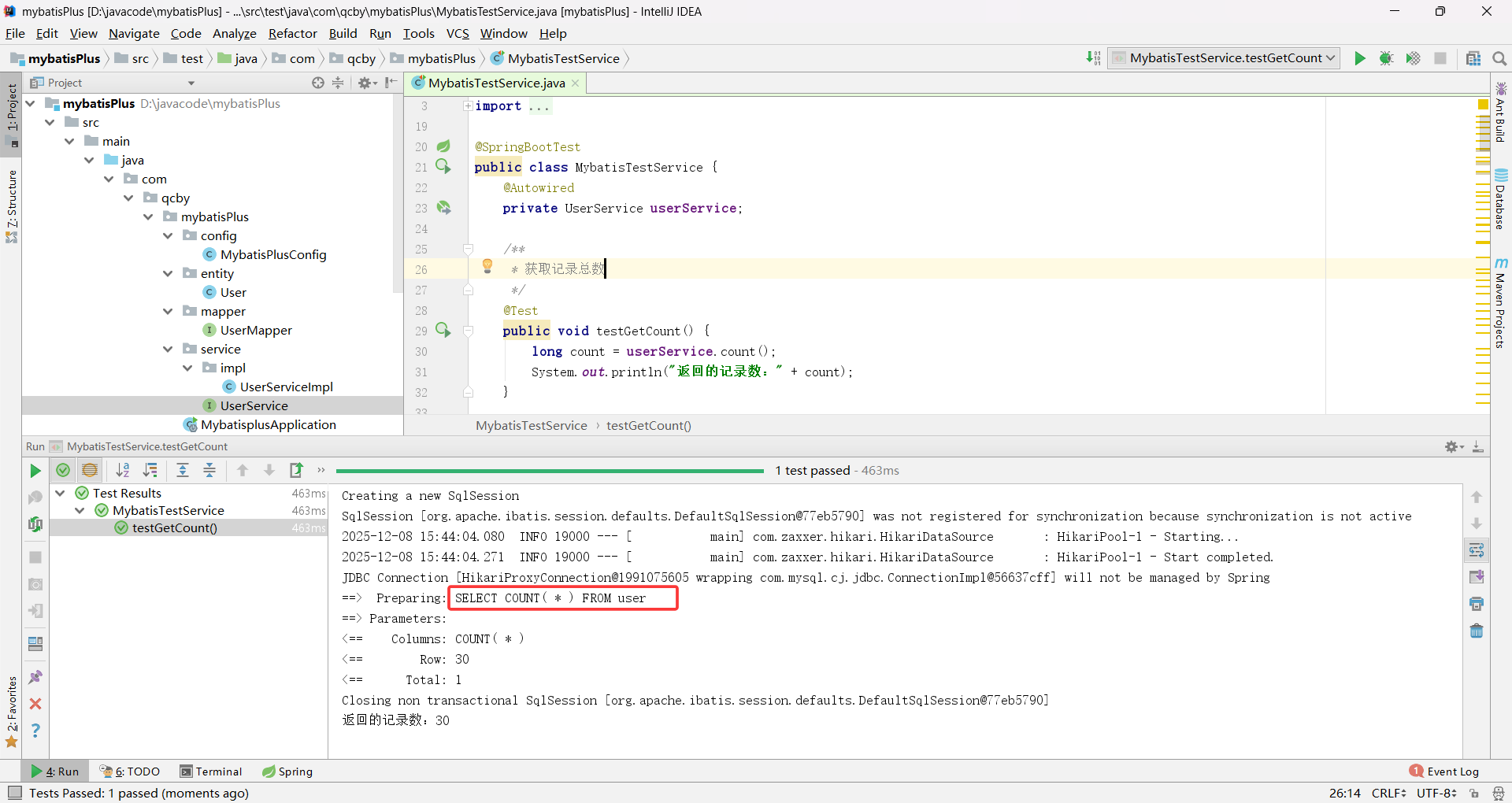Open the Analyze menu
Viewport: 1512px width, 803px height.
234,33
